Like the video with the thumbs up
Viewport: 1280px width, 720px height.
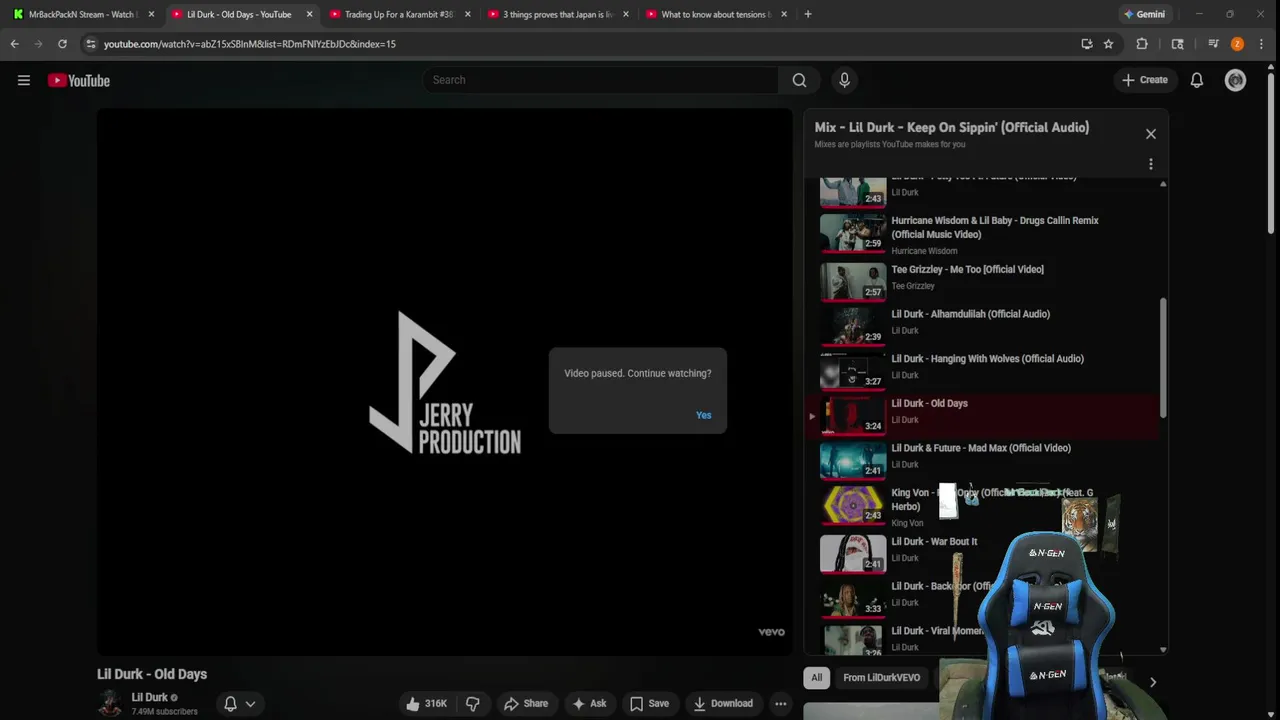tap(426, 703)
